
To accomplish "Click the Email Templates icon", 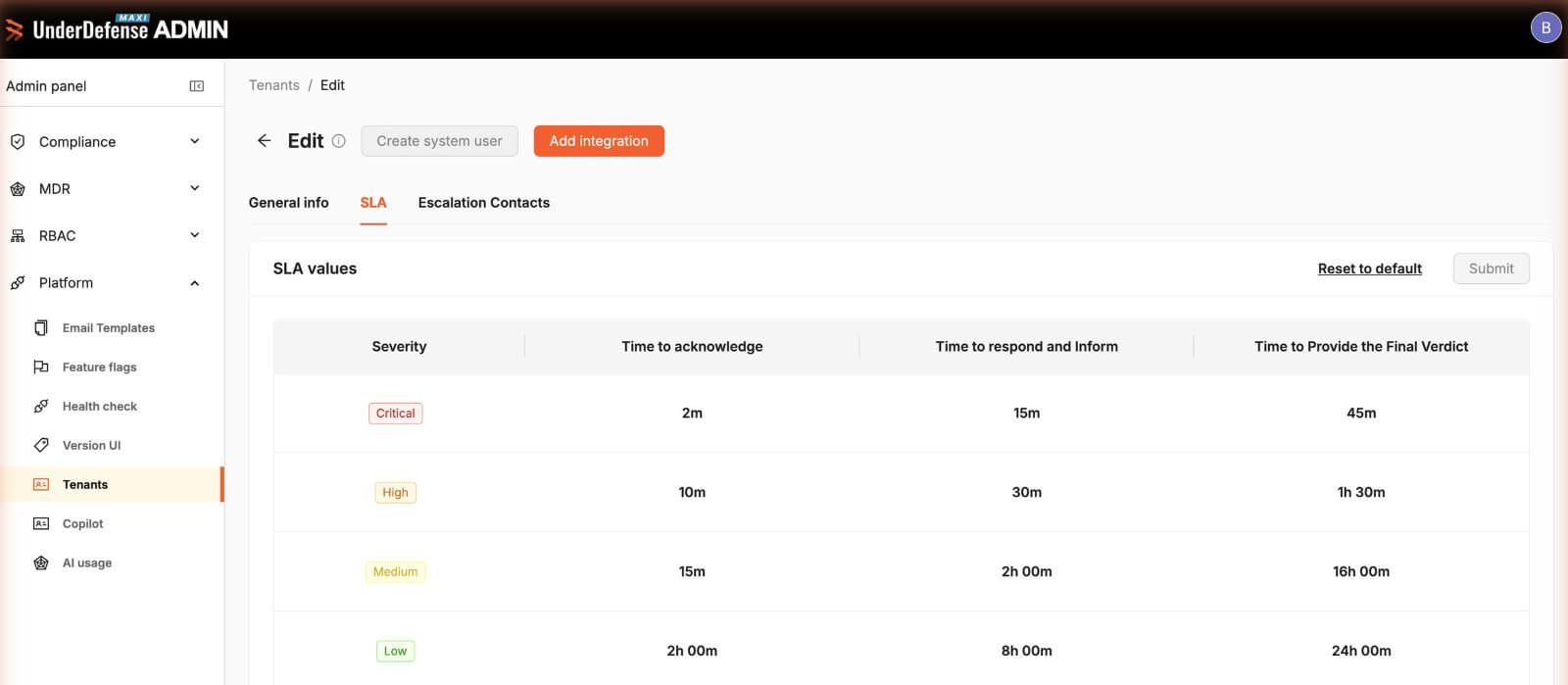I will pos(41,328).
